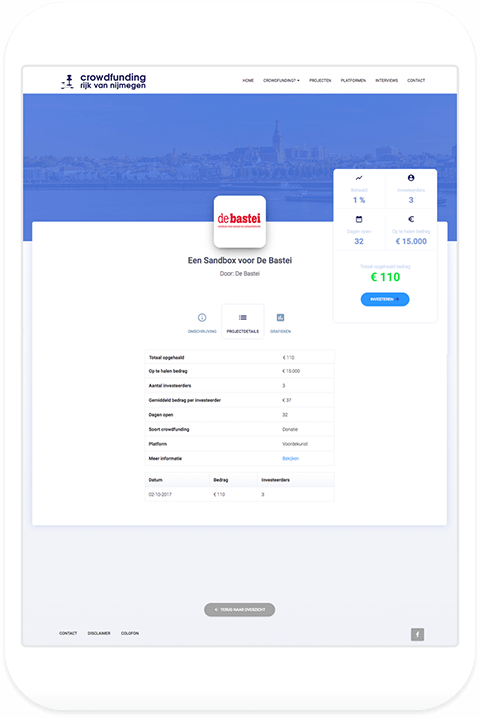Click the Omschrijving info icon

coord(202,317)
